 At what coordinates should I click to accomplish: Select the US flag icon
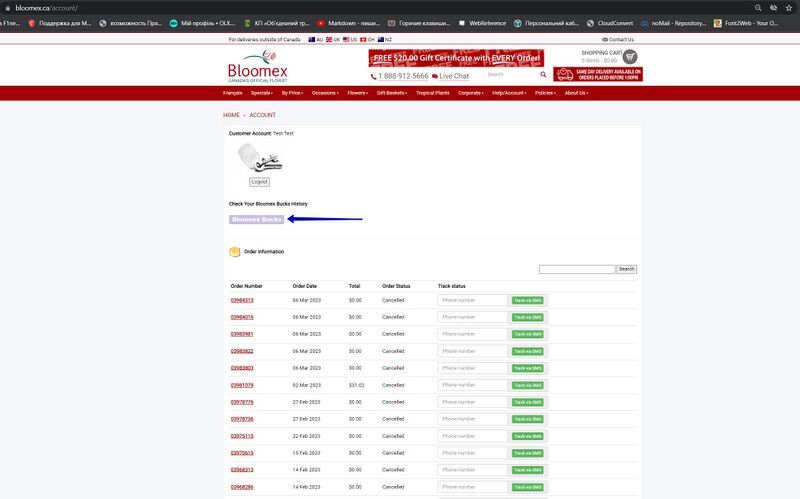(346, 39)
